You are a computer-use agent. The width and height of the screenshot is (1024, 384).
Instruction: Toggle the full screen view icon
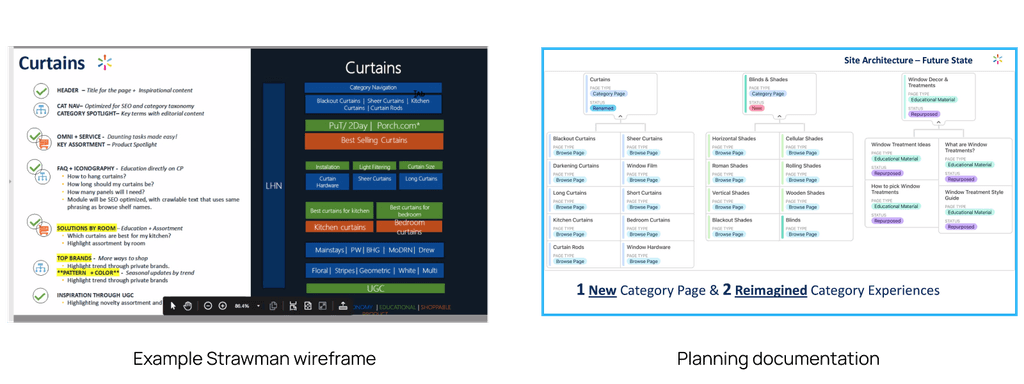[322, 306]
